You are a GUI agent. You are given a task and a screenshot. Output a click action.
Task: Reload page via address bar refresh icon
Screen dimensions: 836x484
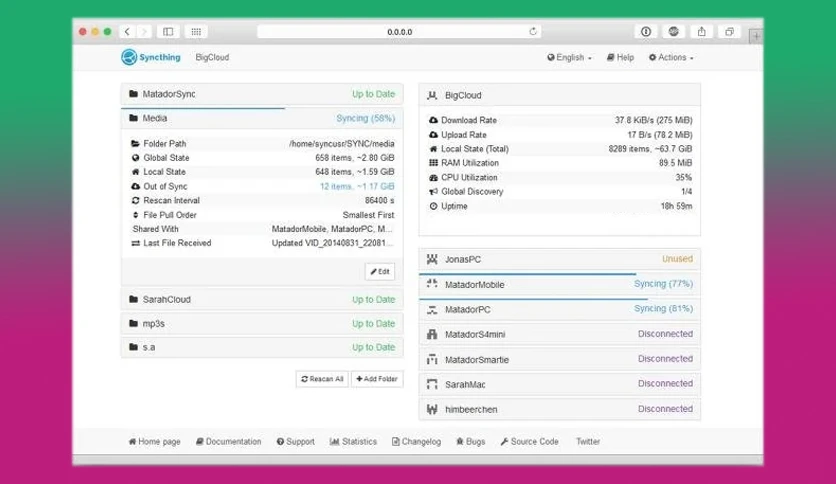(x=533, y=31)
